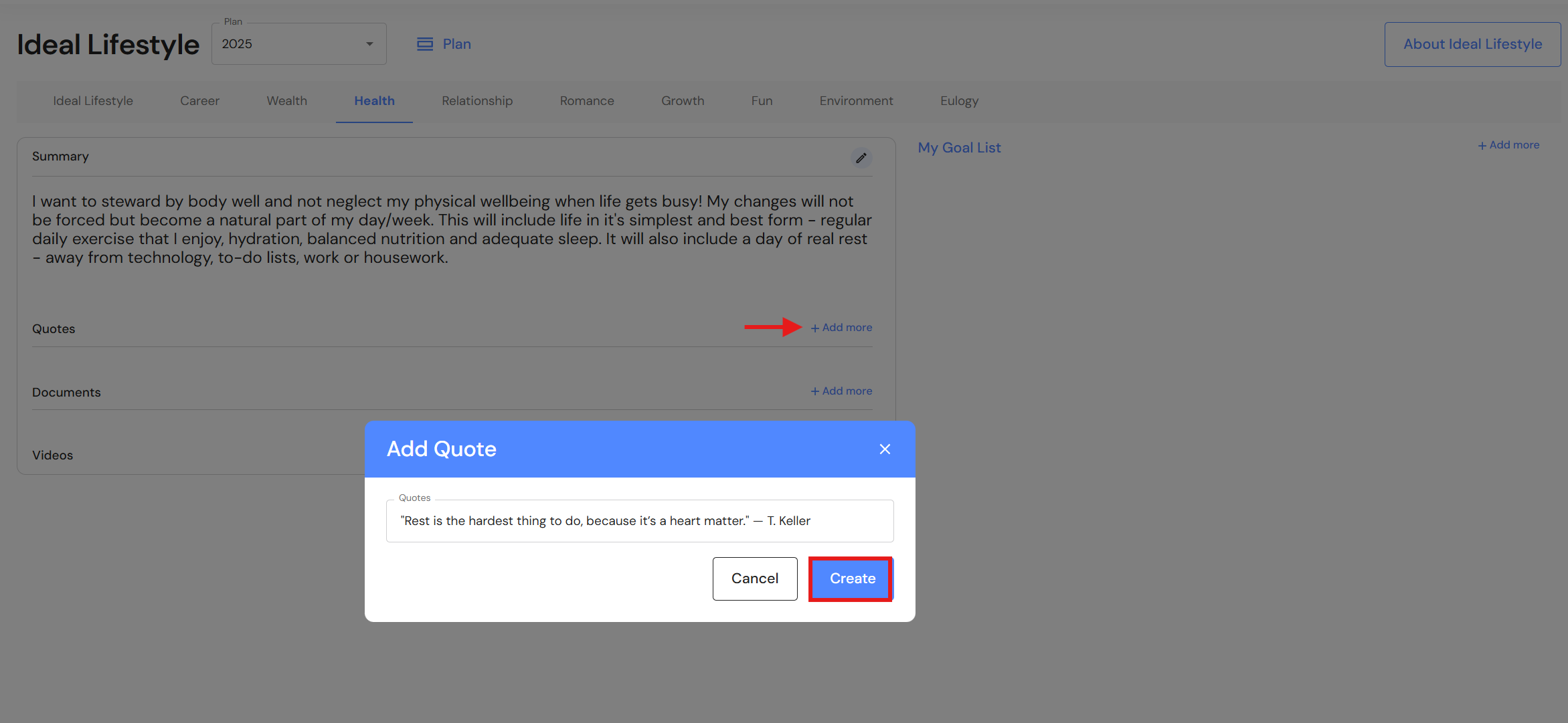Click Add more beside Documents
The width and height of the screenshot is (1568, 723).
(x=841, y=391)
